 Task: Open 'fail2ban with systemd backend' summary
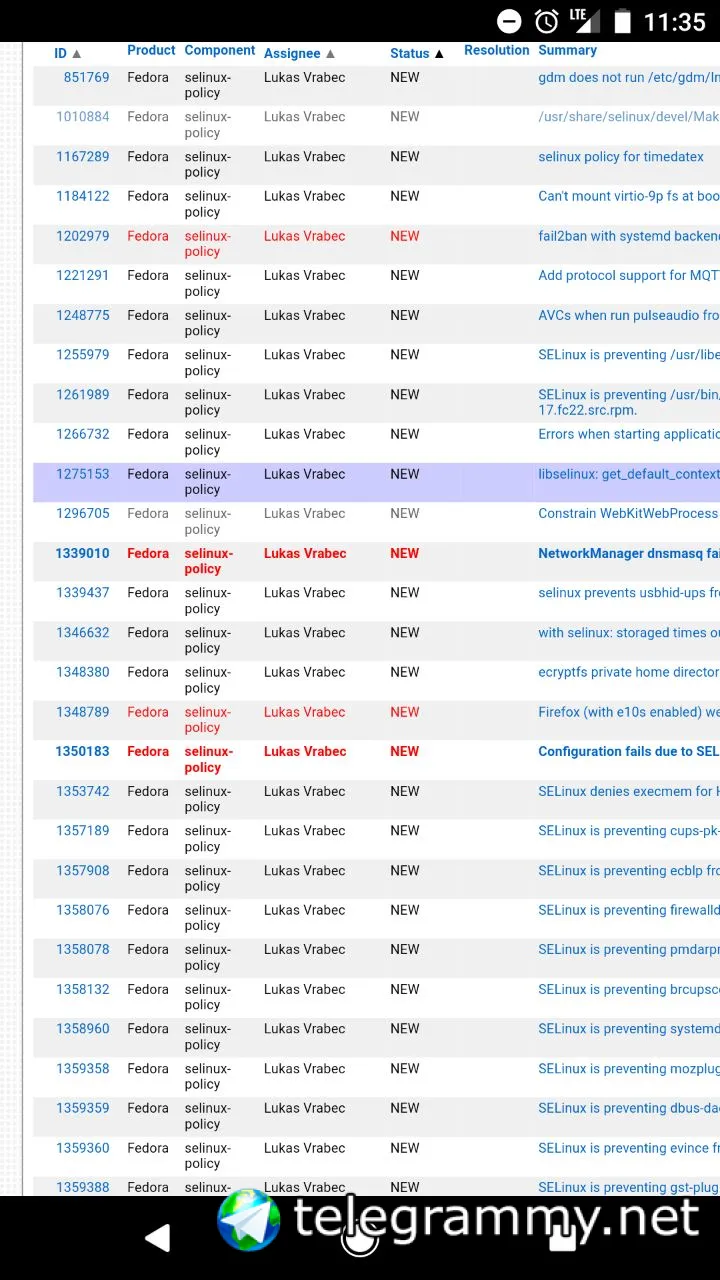(629, 236)
